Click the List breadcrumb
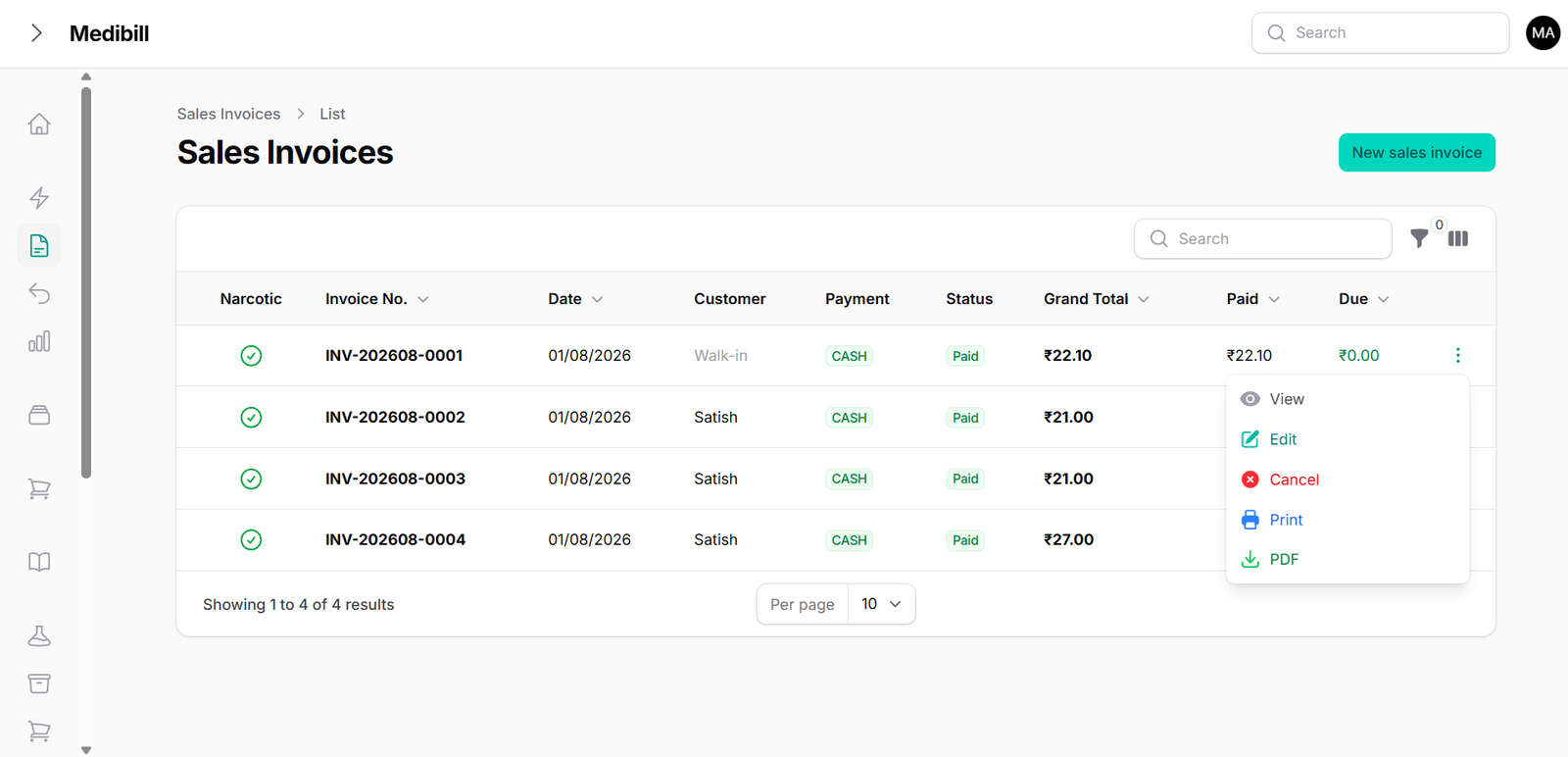The height and width of the screenshot is (757, 1568). click(332, 114)
